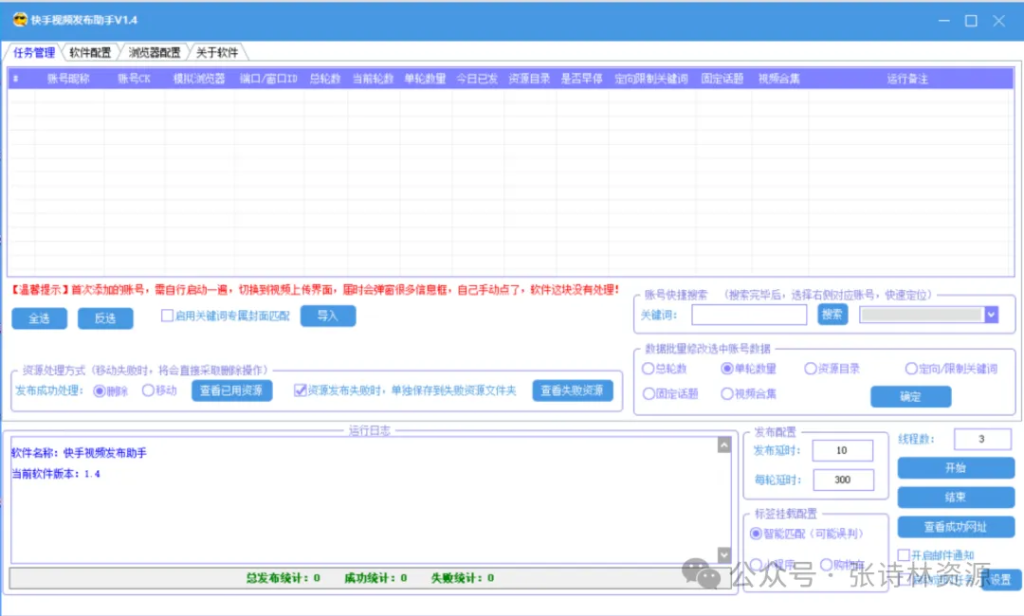
Task: Click the 查看失败资源 button
Action: coord(572,391)
